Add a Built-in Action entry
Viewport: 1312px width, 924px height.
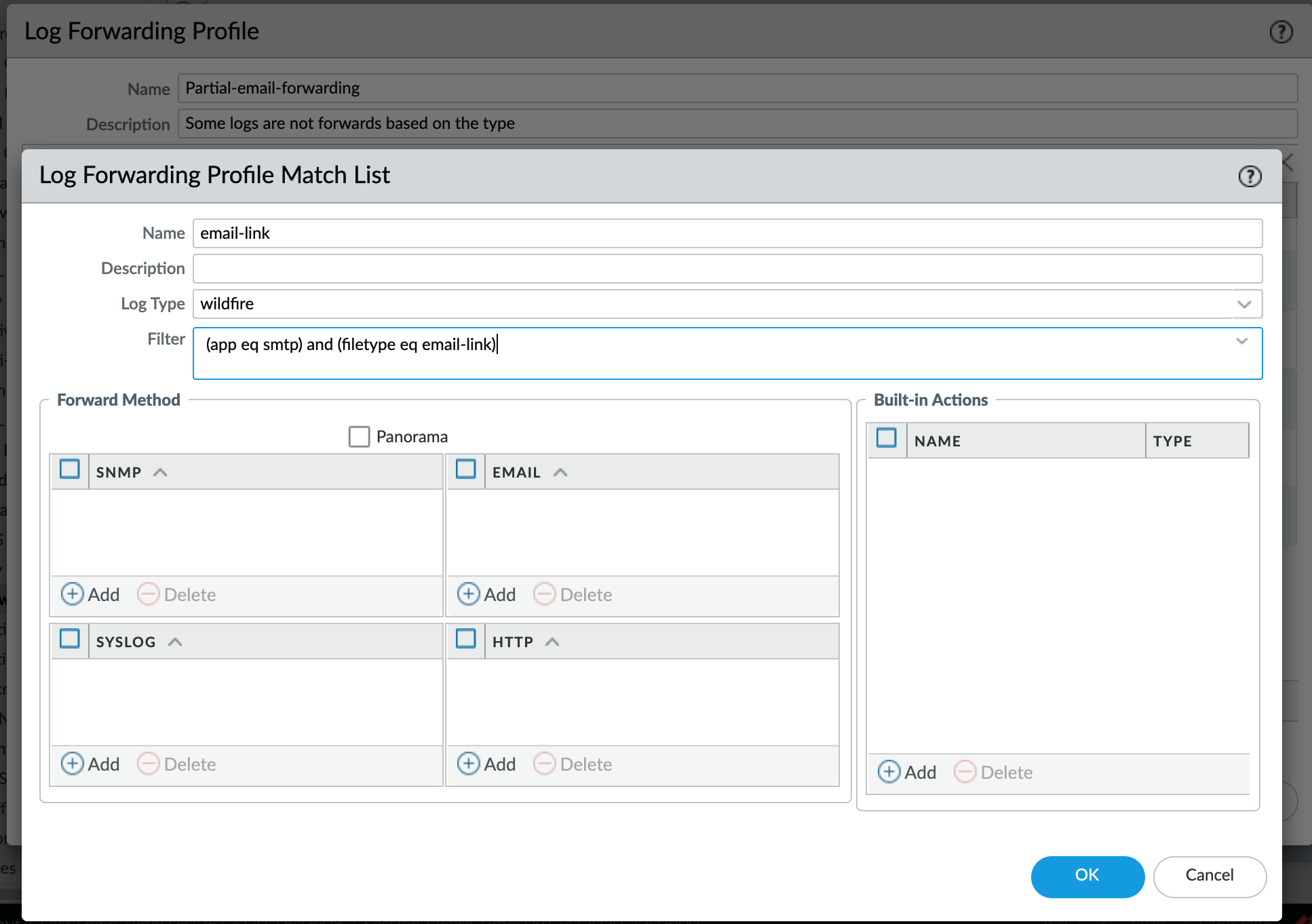pyautogui.click(x=907, y=772)
